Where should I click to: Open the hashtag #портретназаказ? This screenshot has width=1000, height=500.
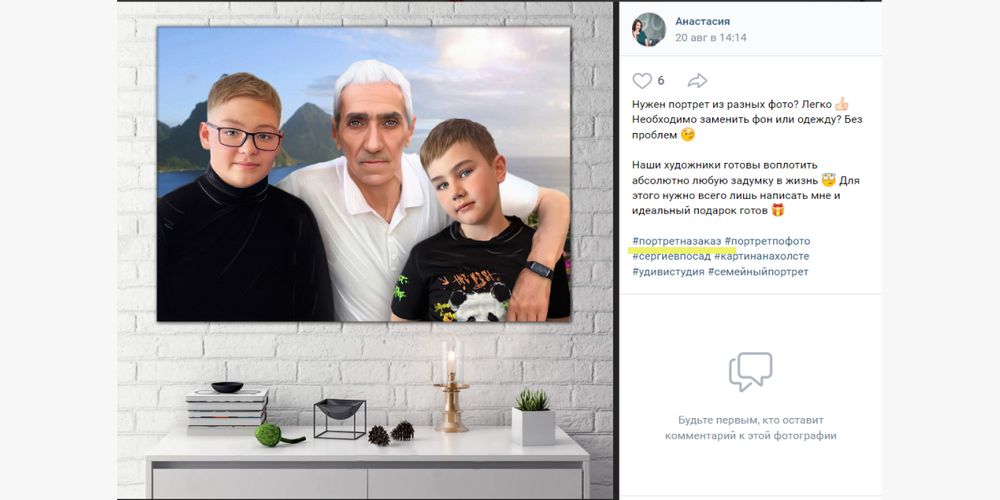point(677,241)
